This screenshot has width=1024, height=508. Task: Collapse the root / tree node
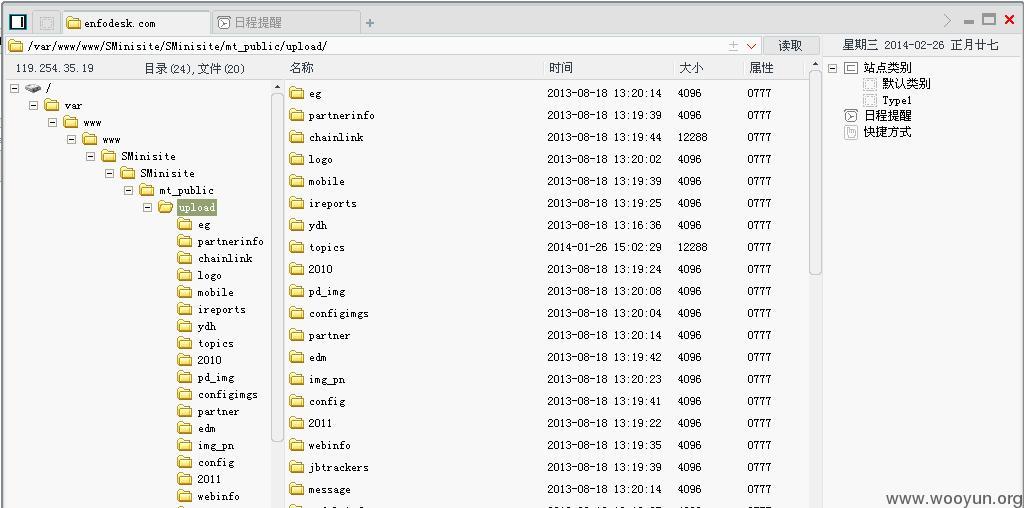coord(14,88)
